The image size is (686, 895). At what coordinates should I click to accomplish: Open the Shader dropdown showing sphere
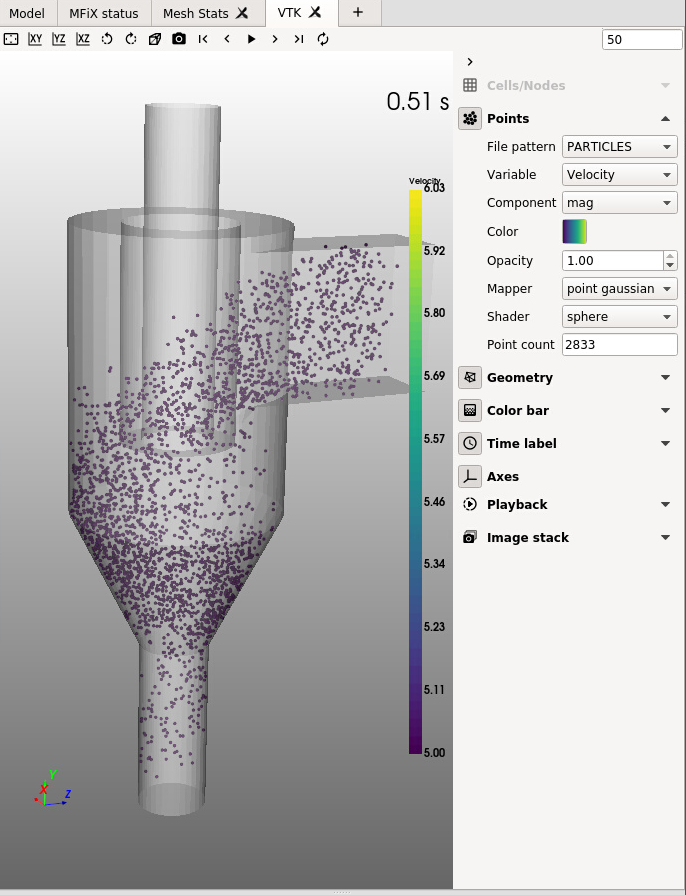620,317
